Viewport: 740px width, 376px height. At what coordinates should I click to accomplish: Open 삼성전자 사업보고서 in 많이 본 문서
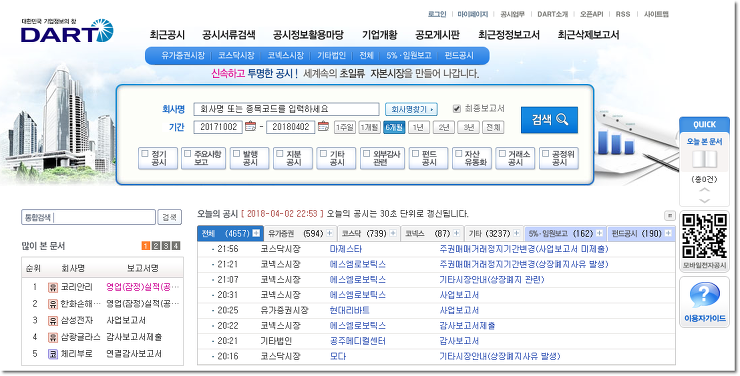(x=126, y=321)
